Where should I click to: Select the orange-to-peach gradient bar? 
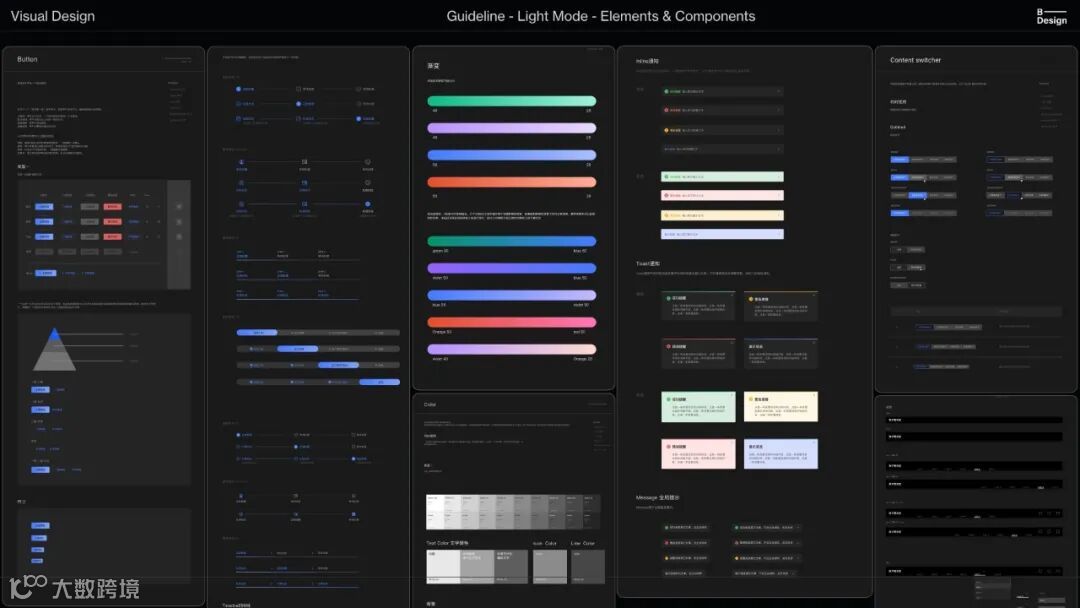[511, 182]
